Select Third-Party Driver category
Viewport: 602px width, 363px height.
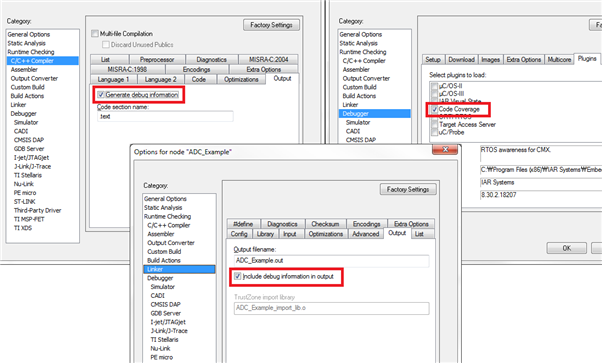coord(38,210)
